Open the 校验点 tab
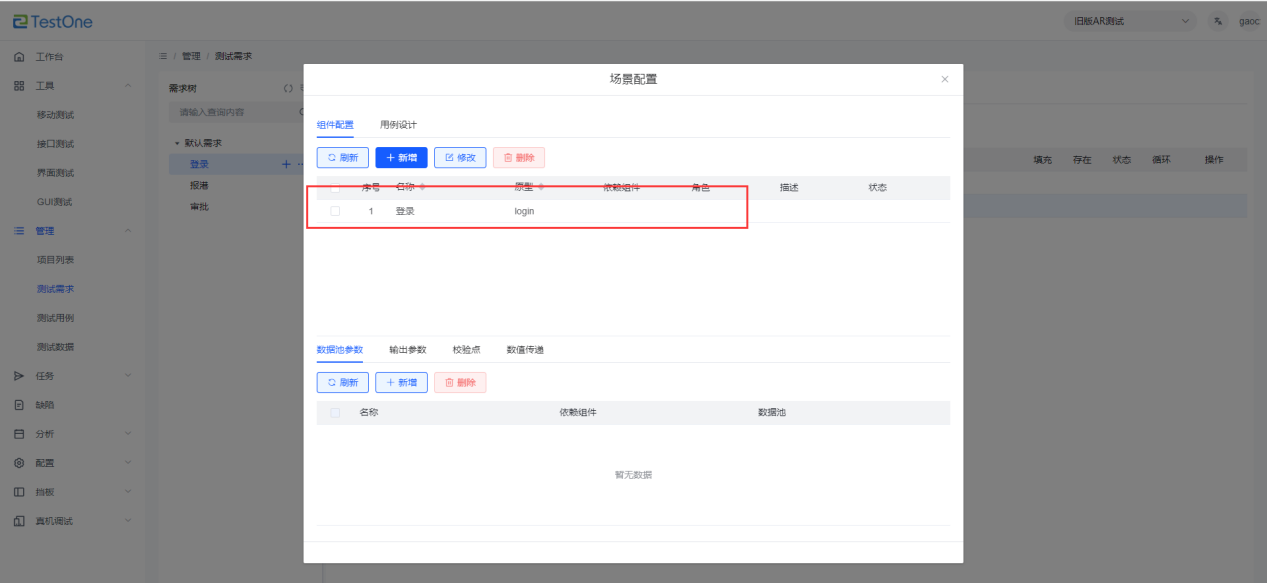1267x583 pixels. coord(466,350)
